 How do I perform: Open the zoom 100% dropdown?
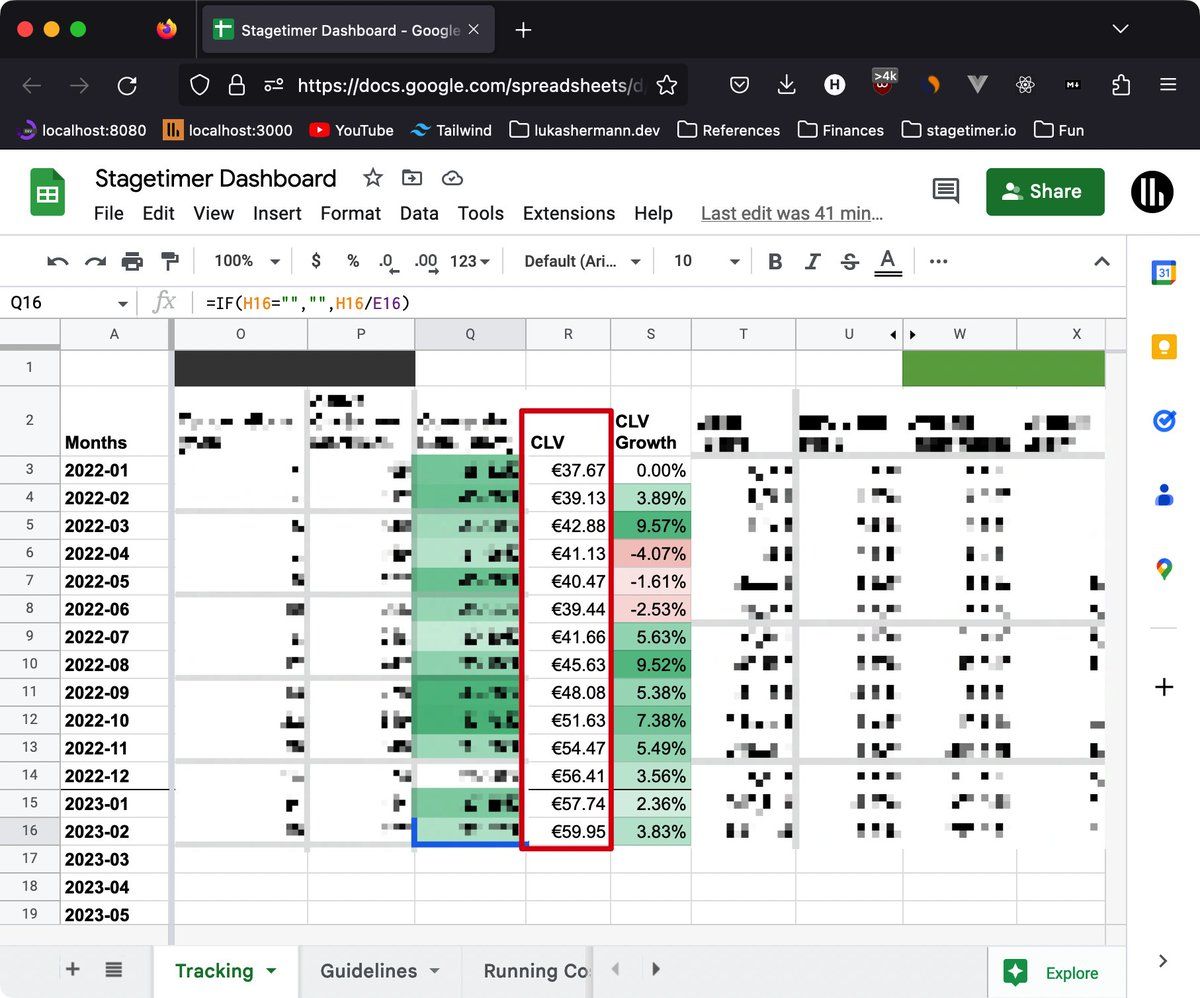(x=247, y=261)
